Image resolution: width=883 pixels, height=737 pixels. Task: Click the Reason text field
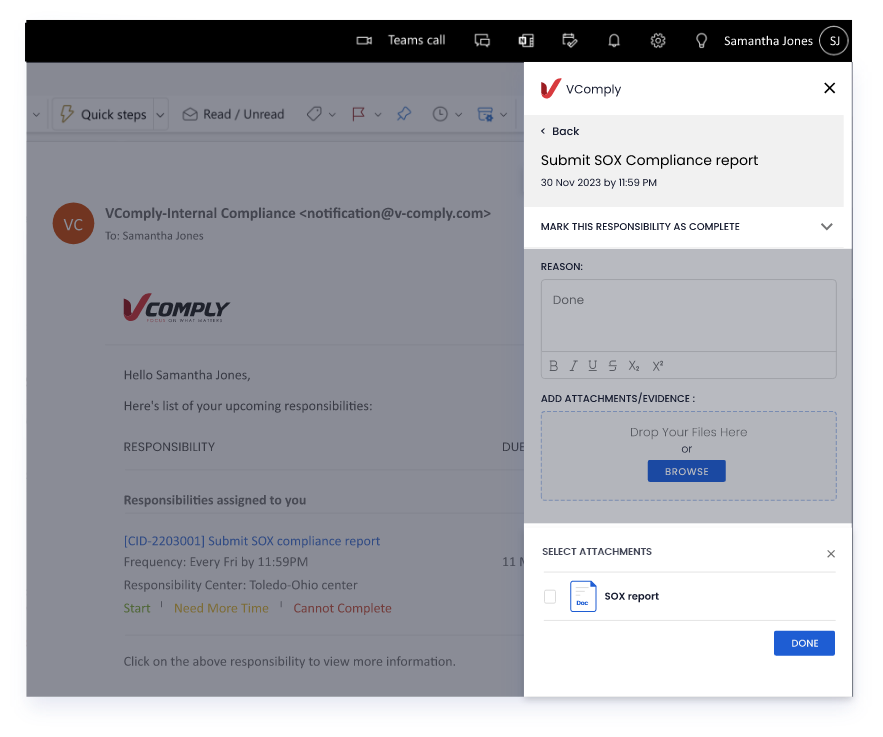(x=688, y=316)
